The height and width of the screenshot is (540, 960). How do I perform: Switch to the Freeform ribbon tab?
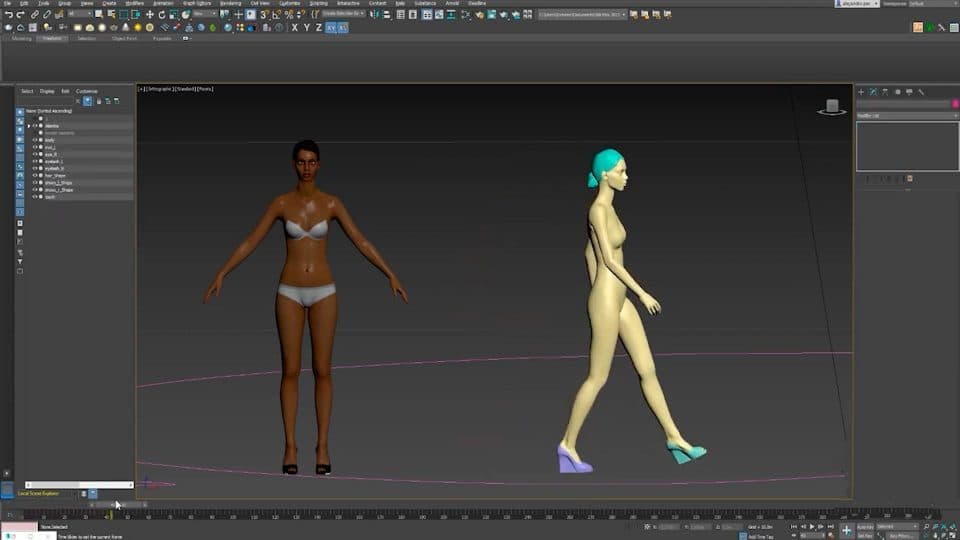click(x=52, y=38)
